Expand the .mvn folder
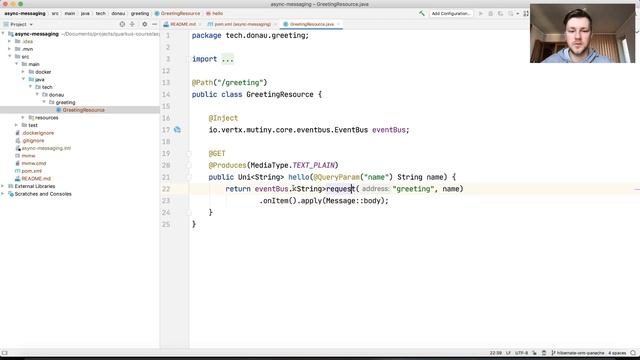640x360 pixels. [10, 49]
